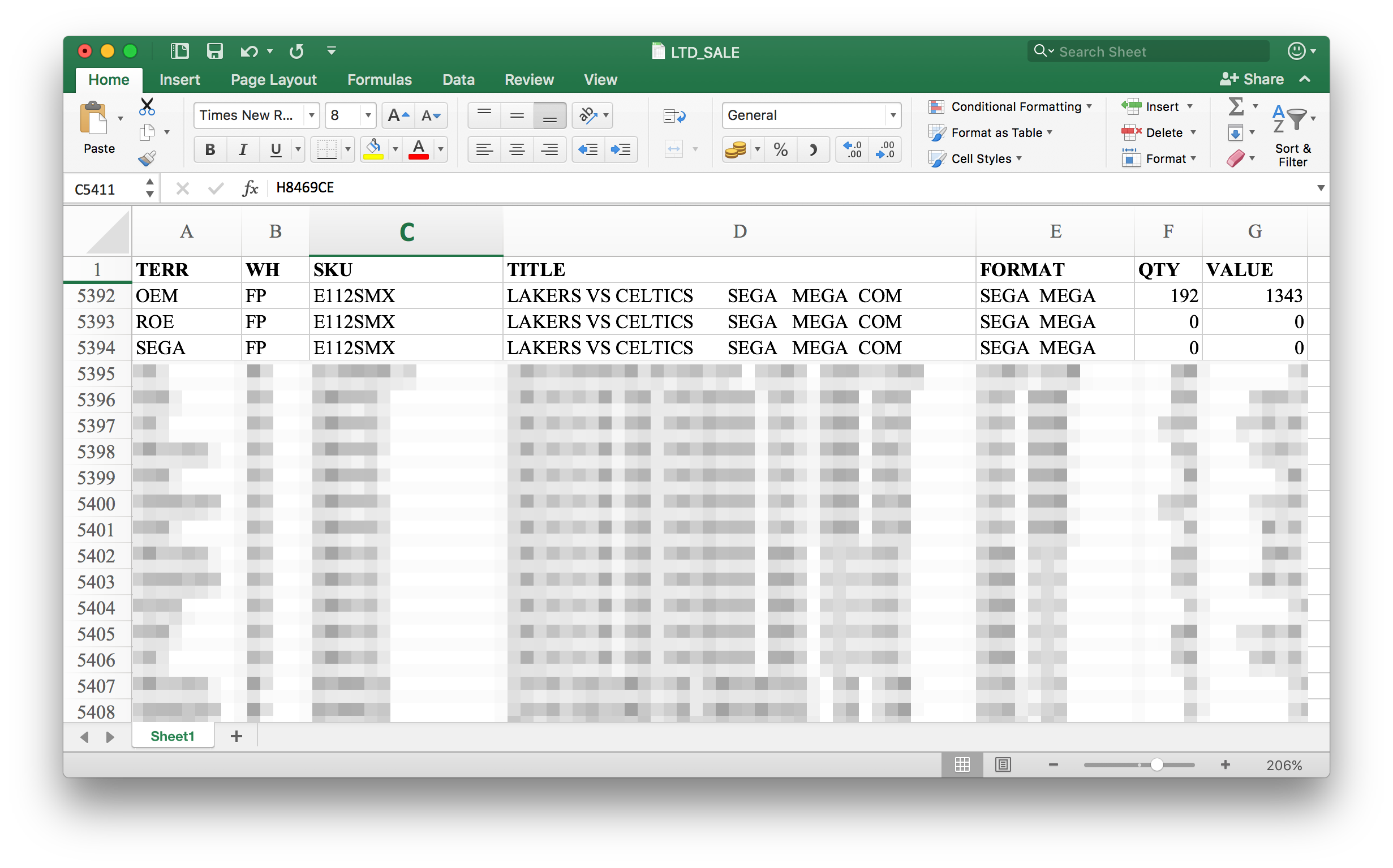This screenshot has height=868, width=1393.
Task: Open the Formulas ribbon tab
Action: [380, 80]
